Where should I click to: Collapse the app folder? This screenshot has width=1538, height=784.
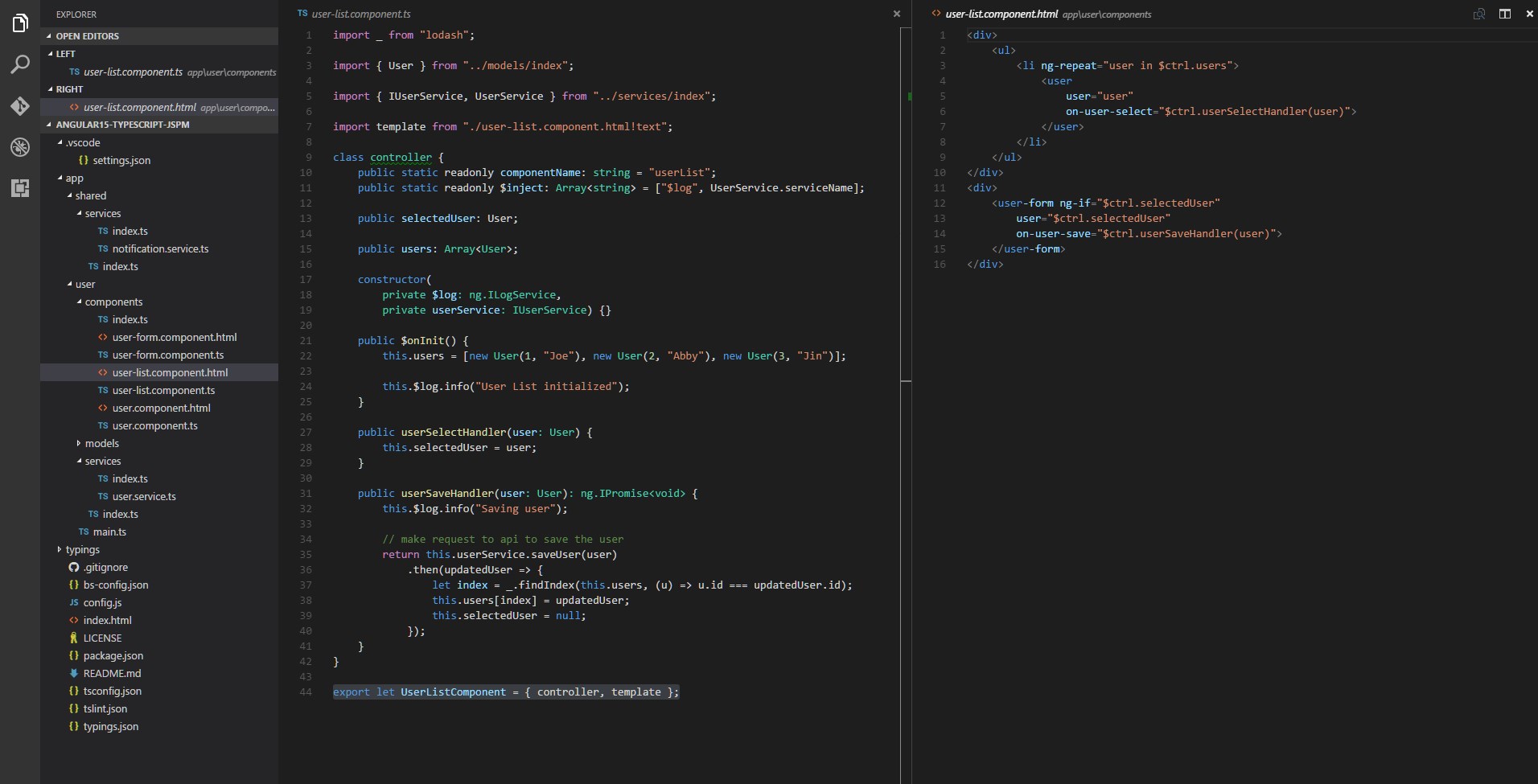[x=60, y=178]
